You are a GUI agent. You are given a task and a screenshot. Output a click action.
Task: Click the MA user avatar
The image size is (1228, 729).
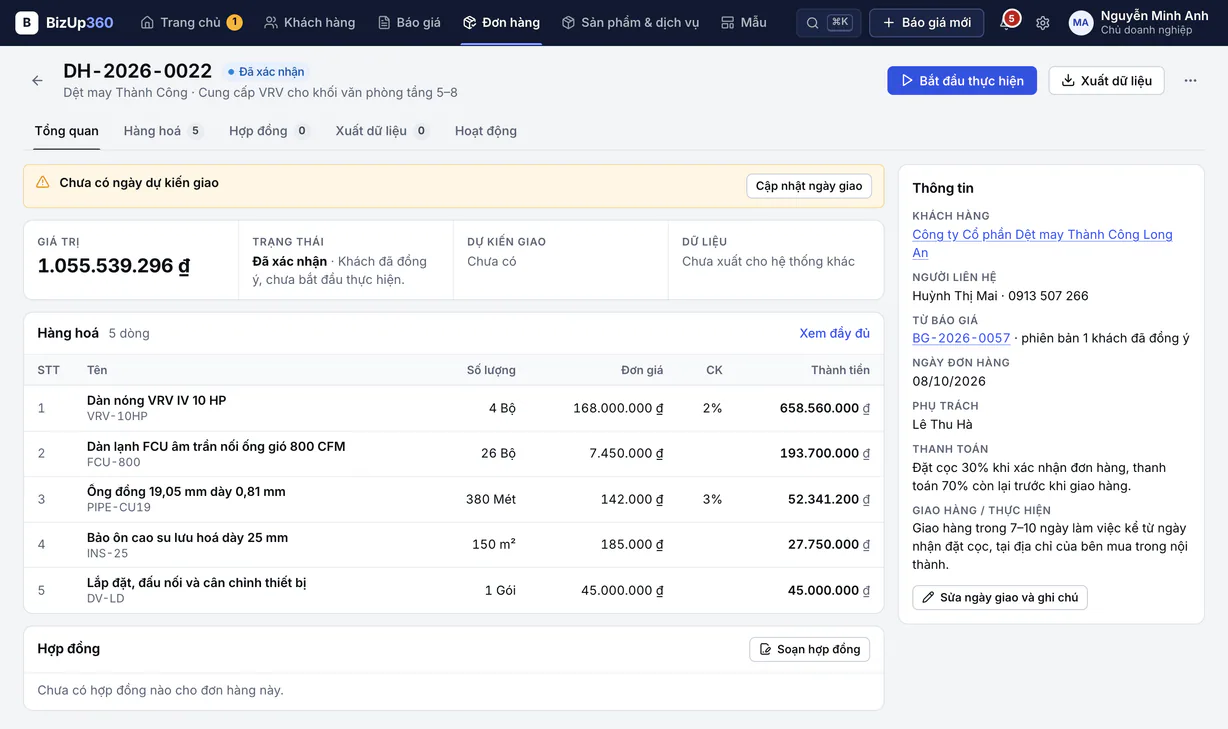(x=1081, y=22)
